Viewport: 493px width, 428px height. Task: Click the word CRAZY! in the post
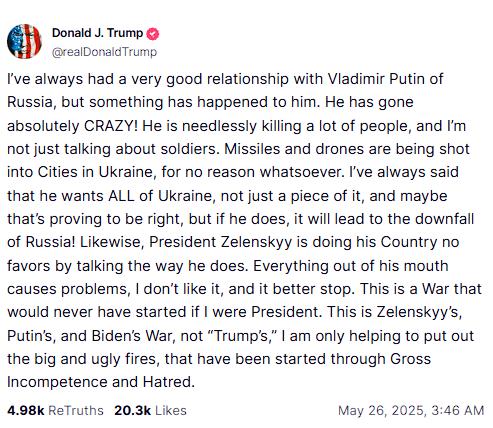[111, 126]
